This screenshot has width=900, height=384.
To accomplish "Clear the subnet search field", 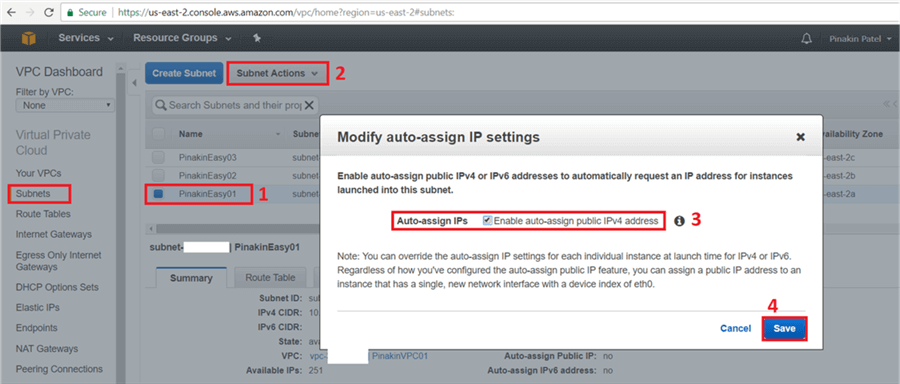I will (309, 105).
